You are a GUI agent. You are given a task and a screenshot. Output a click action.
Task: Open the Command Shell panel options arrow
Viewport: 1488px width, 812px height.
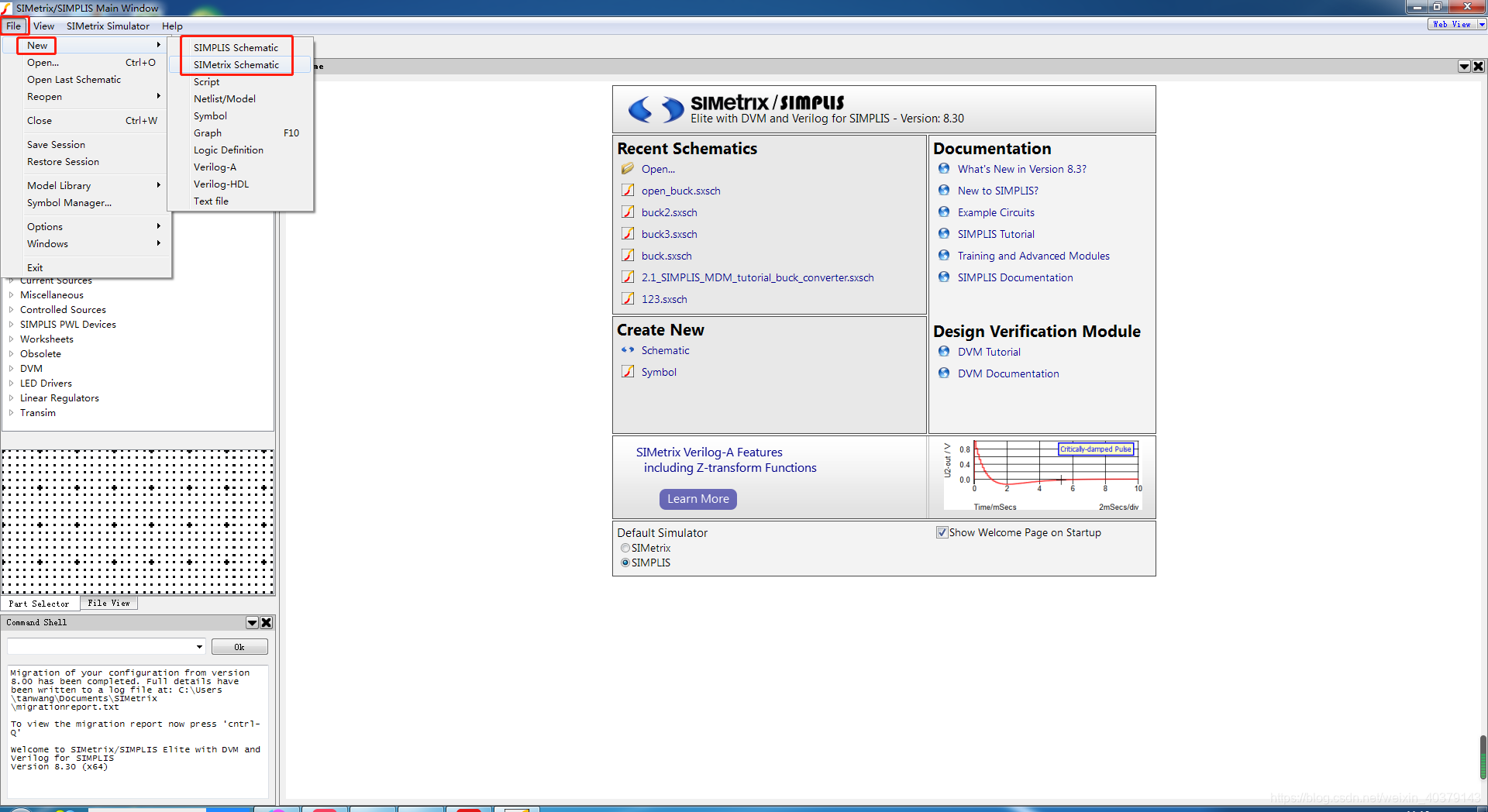[253, 623]
